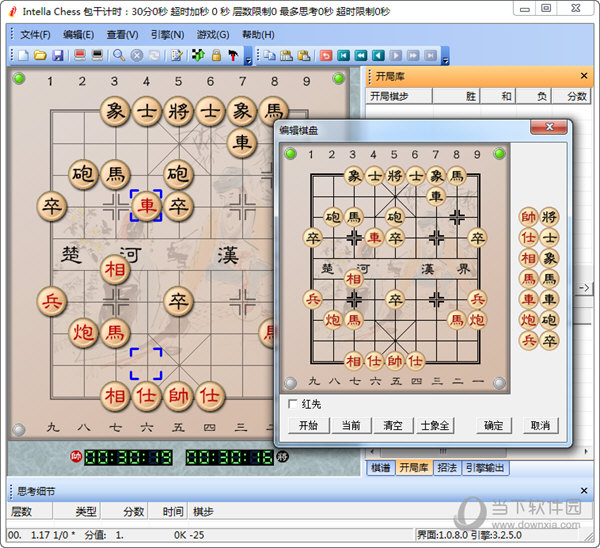Click the red undo arrow icon
The height and width of the screenshot is (548, 600).
(326, 55)
